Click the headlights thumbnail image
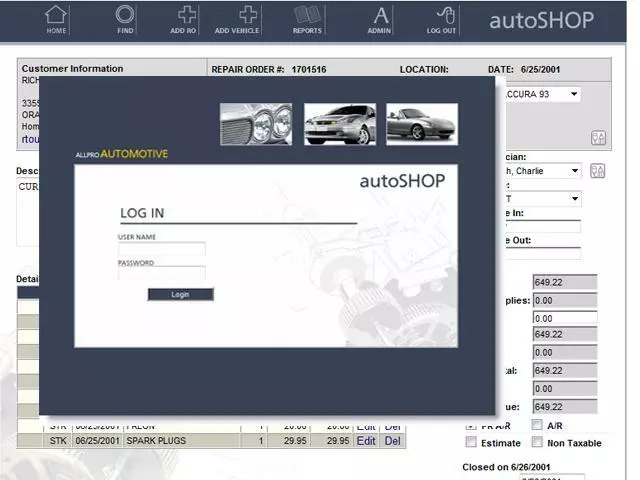The height and width of the screenshot is (480, 640). pos(256,124)
